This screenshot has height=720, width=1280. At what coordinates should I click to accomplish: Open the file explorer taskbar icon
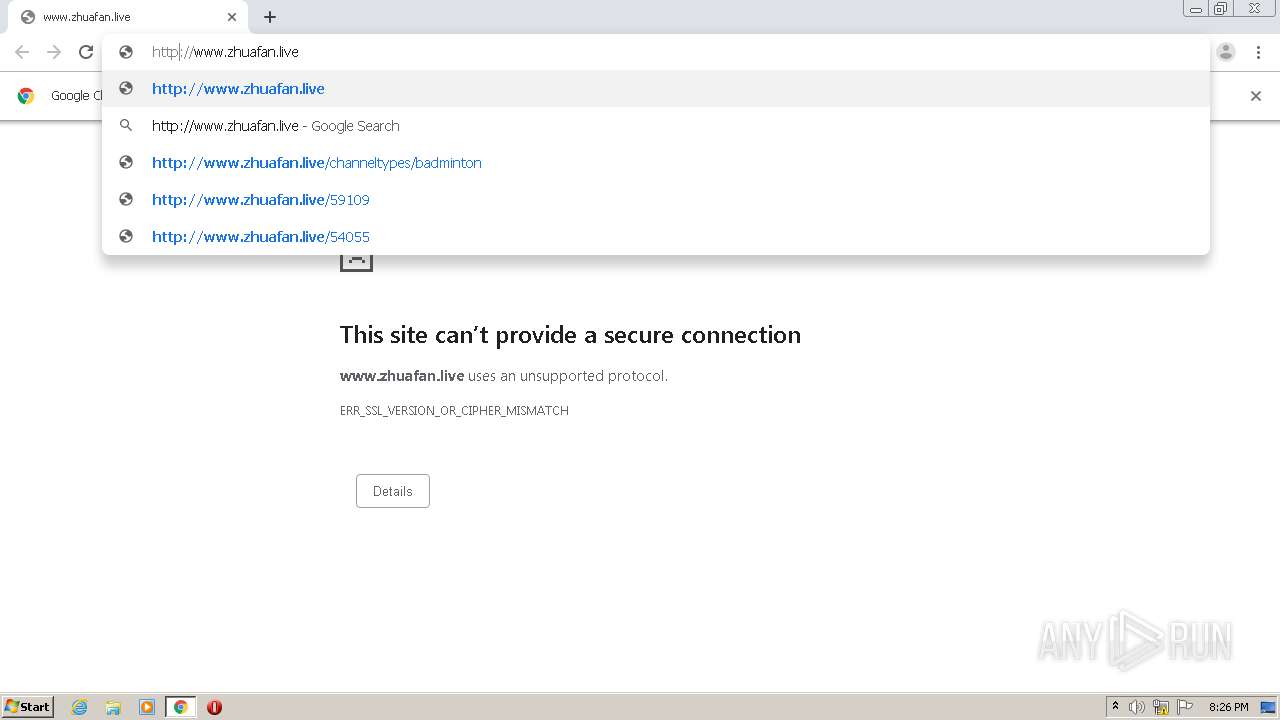[x=113, y=707]
